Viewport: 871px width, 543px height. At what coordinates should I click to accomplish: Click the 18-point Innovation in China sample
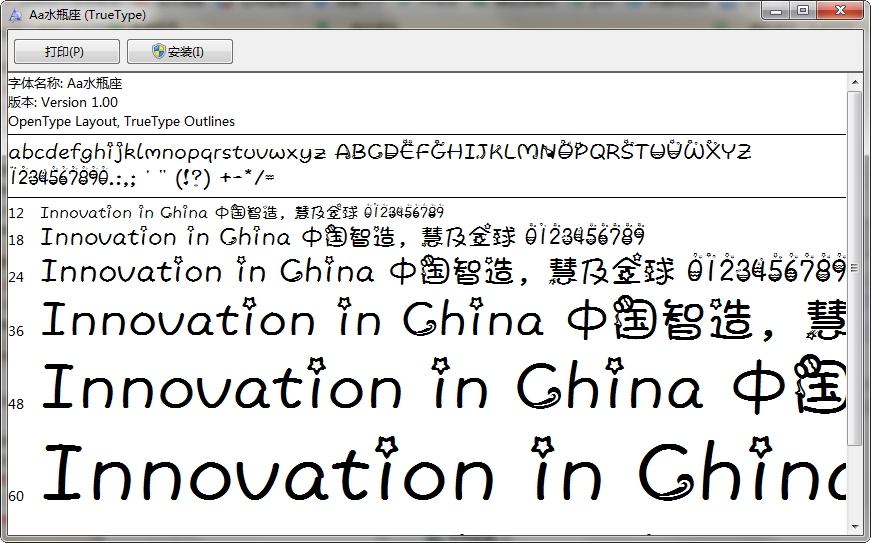coord(343,236)
